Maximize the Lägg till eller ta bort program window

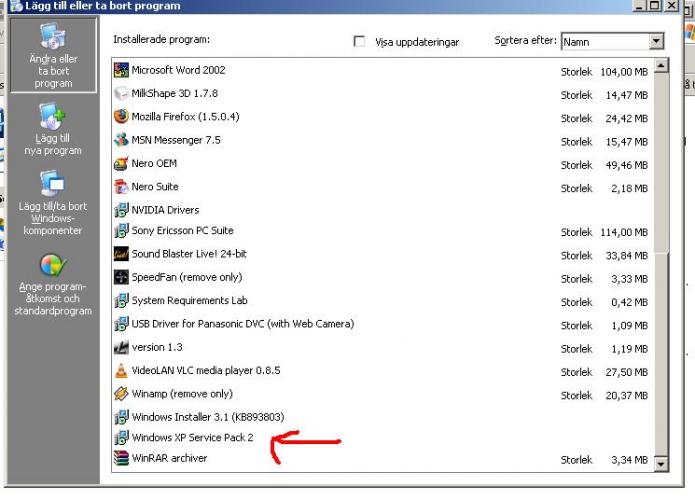click(654, 6)
